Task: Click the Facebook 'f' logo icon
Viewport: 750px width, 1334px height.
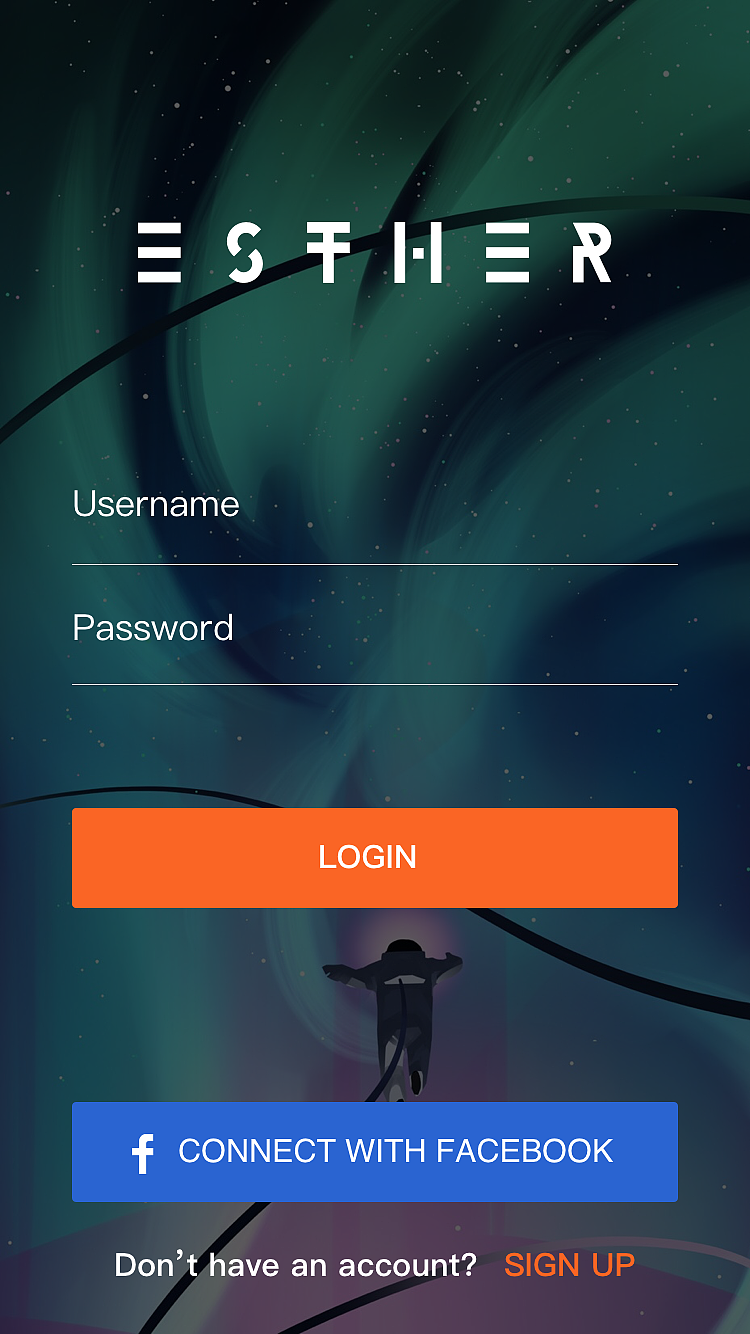Action: [143, 1153]
